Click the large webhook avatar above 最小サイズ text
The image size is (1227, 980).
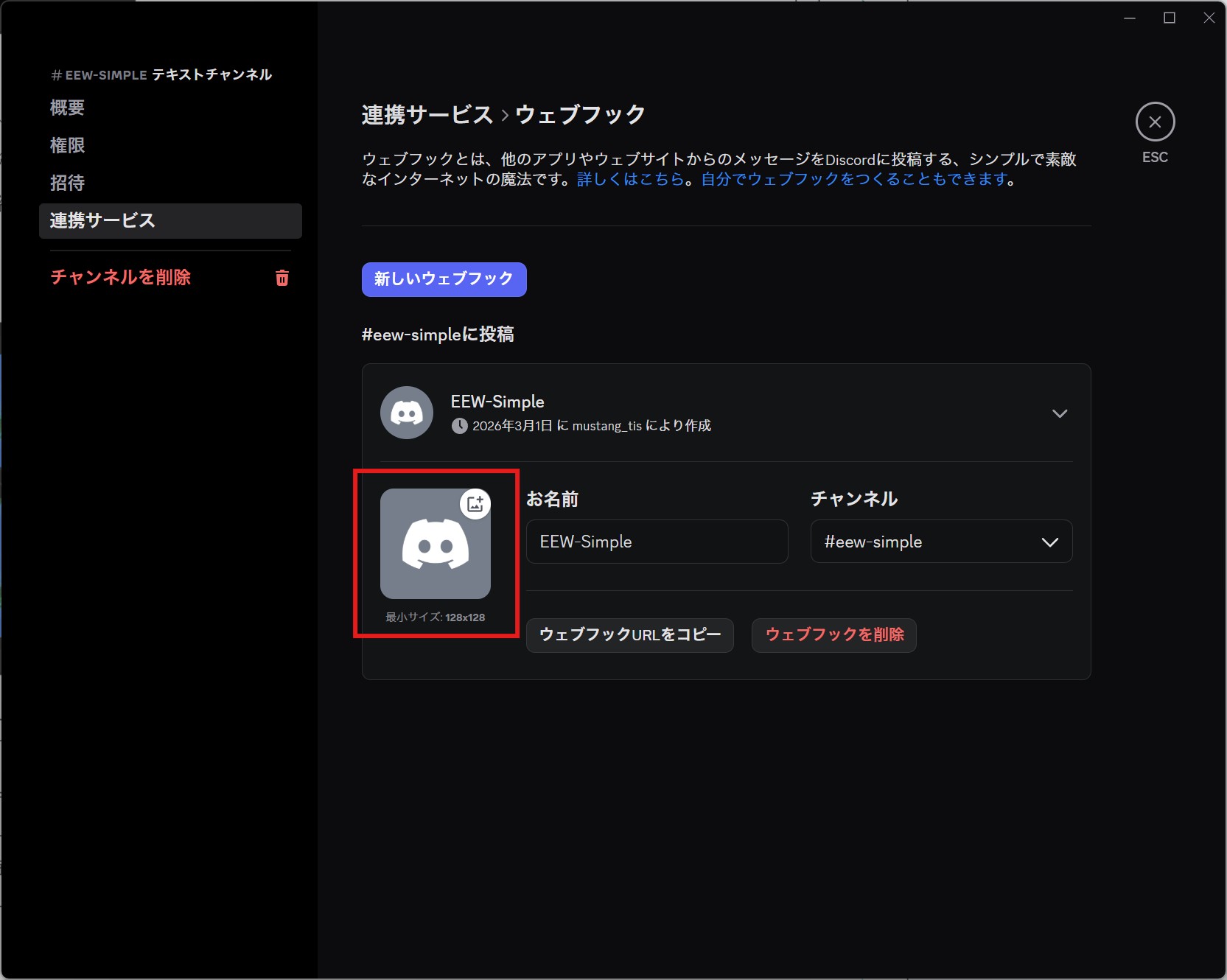click(x=435, y=545)
